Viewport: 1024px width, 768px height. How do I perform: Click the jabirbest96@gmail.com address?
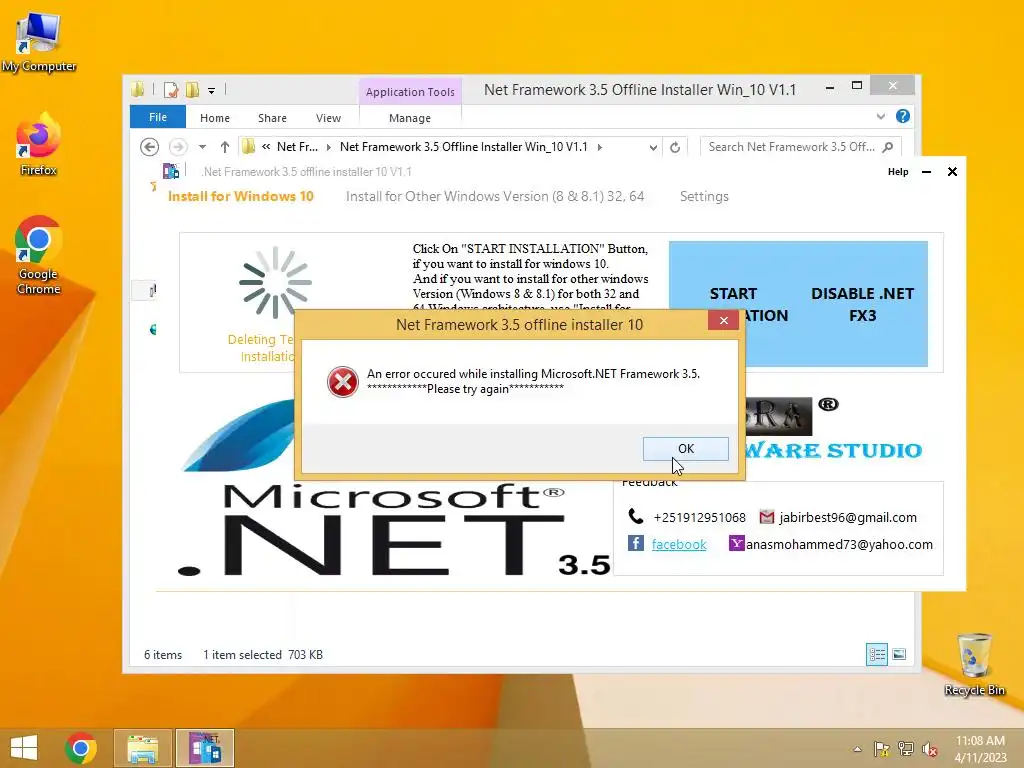tap(848, 518)
